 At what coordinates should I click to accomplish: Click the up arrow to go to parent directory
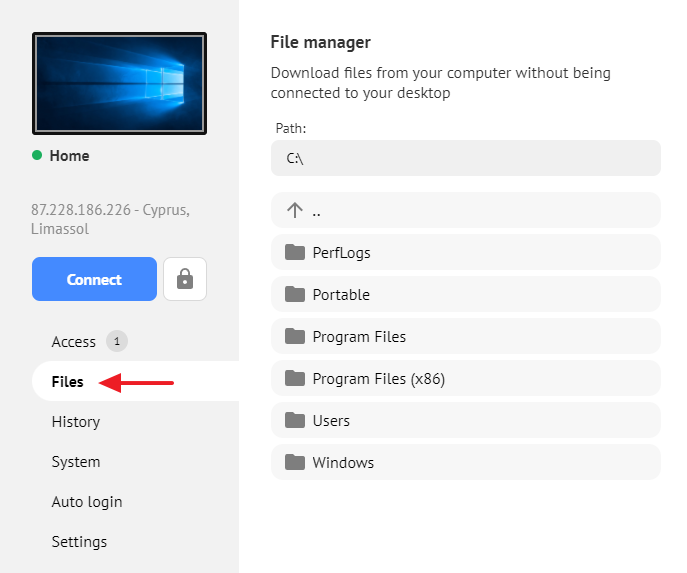coord(295,210)
